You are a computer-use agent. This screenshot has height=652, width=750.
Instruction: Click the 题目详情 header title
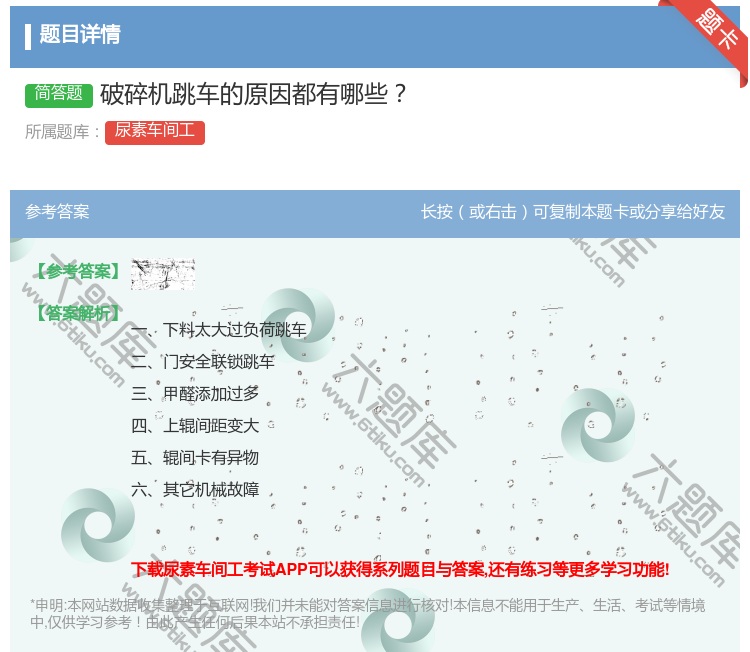pos(79,35)
